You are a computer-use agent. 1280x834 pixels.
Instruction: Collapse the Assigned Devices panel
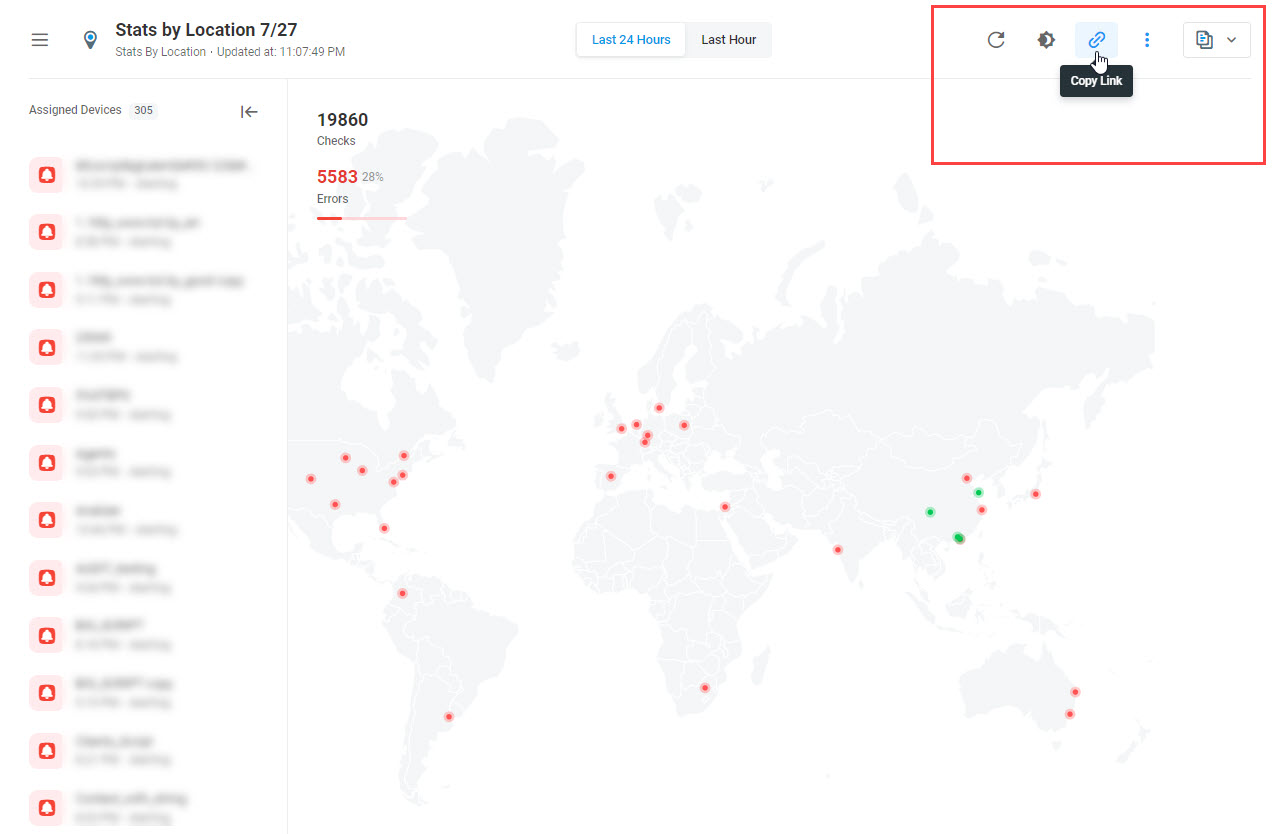(249, 112)
